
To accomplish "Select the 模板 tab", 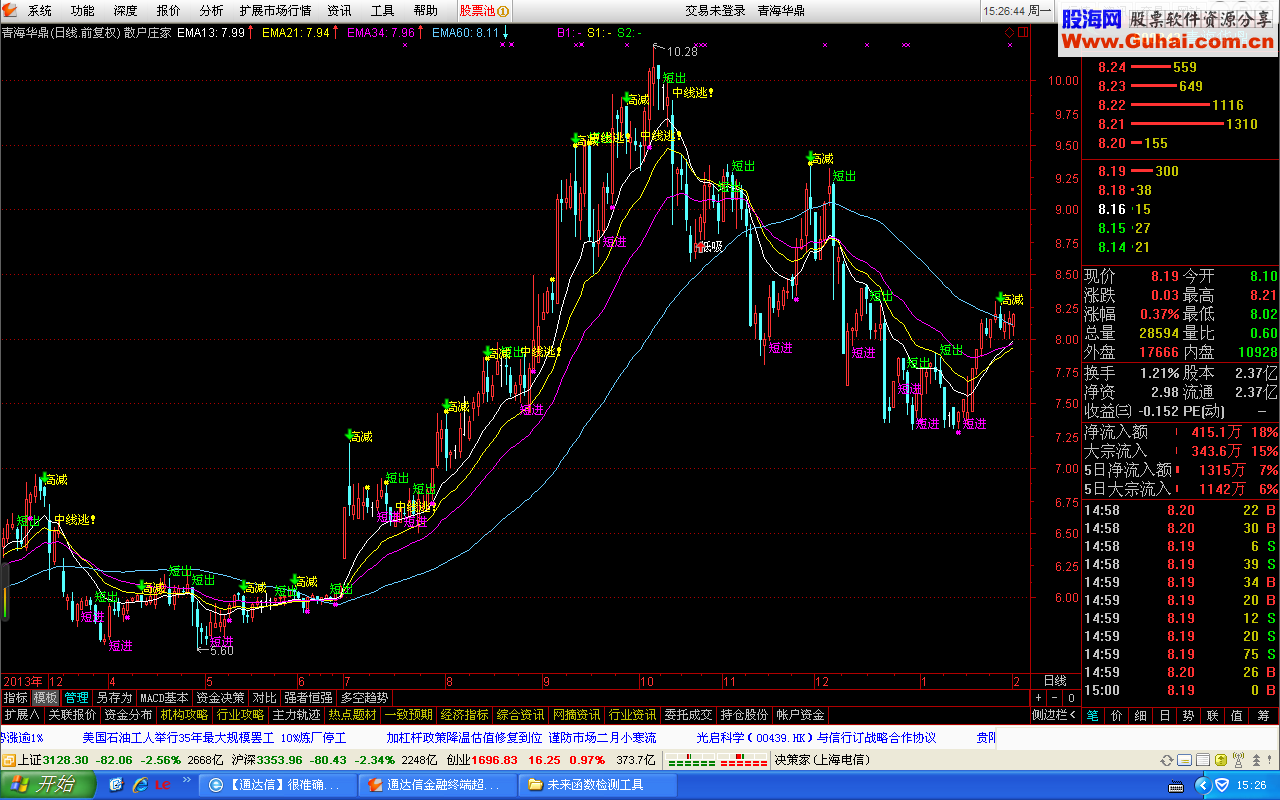I will click(x=46, y=697).
